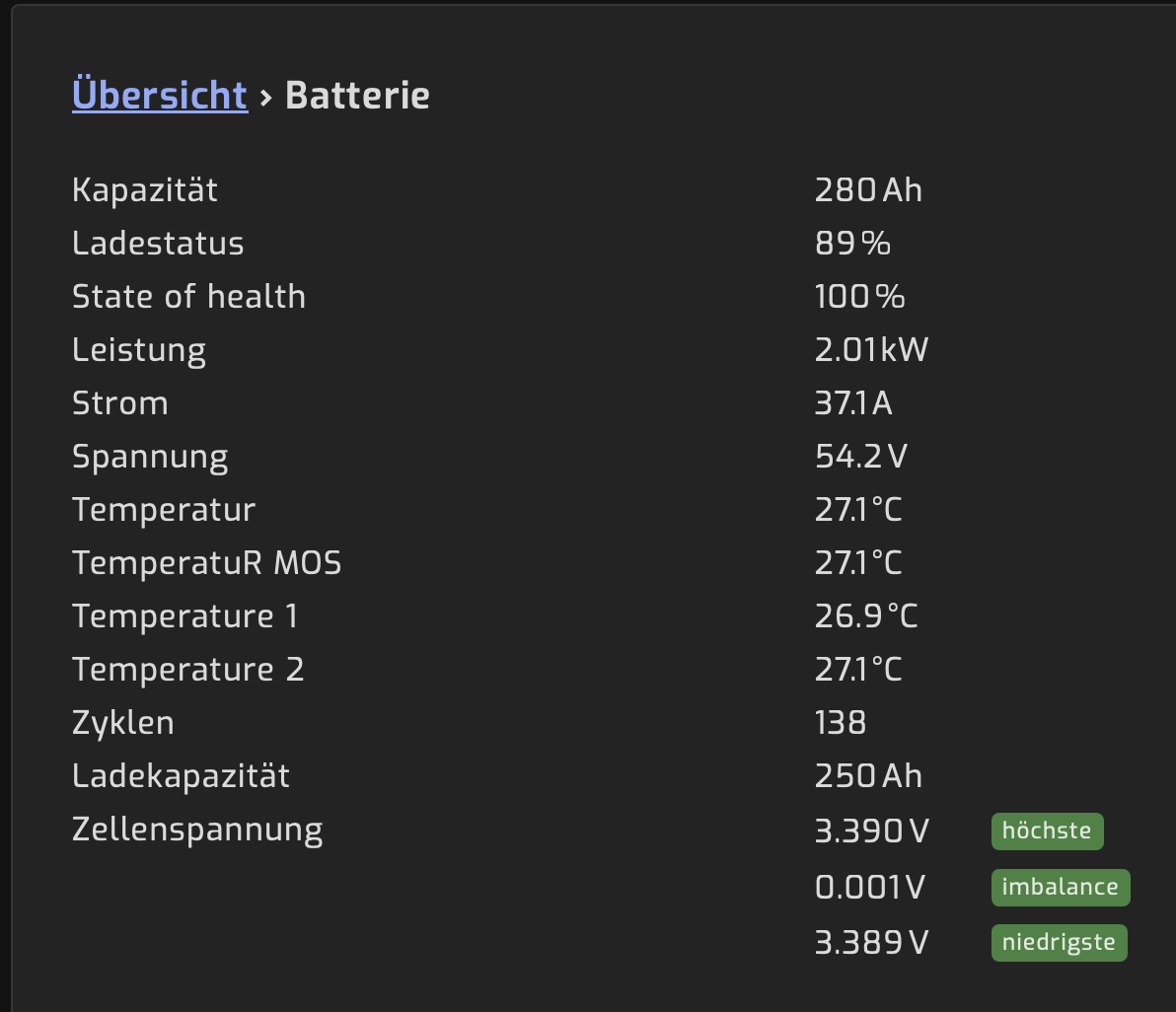
Task: Click the TemperatuR MOS label
Action: [x=206, y=563]
